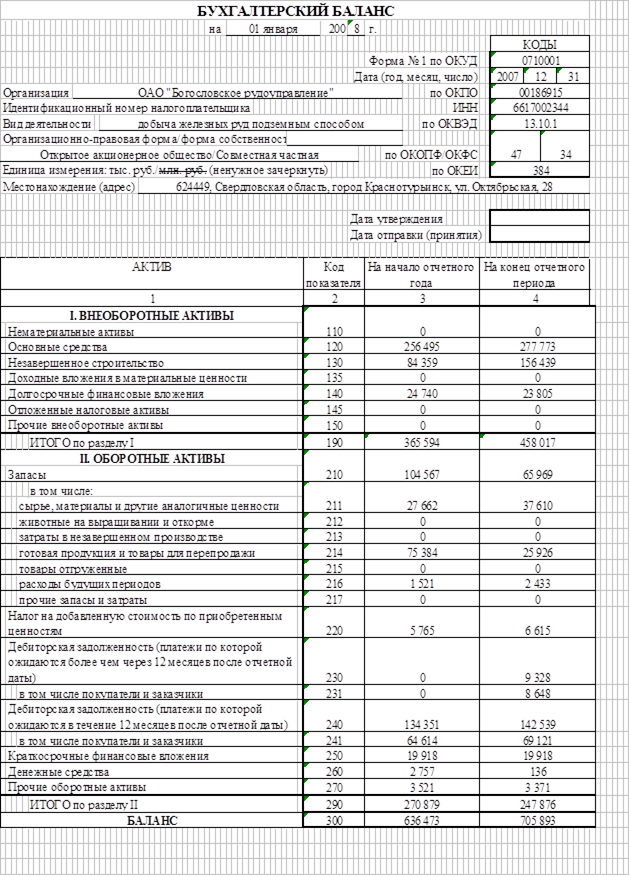630x876 pixels.
Task: Click the value 277 773
Action: coord(537,346)
